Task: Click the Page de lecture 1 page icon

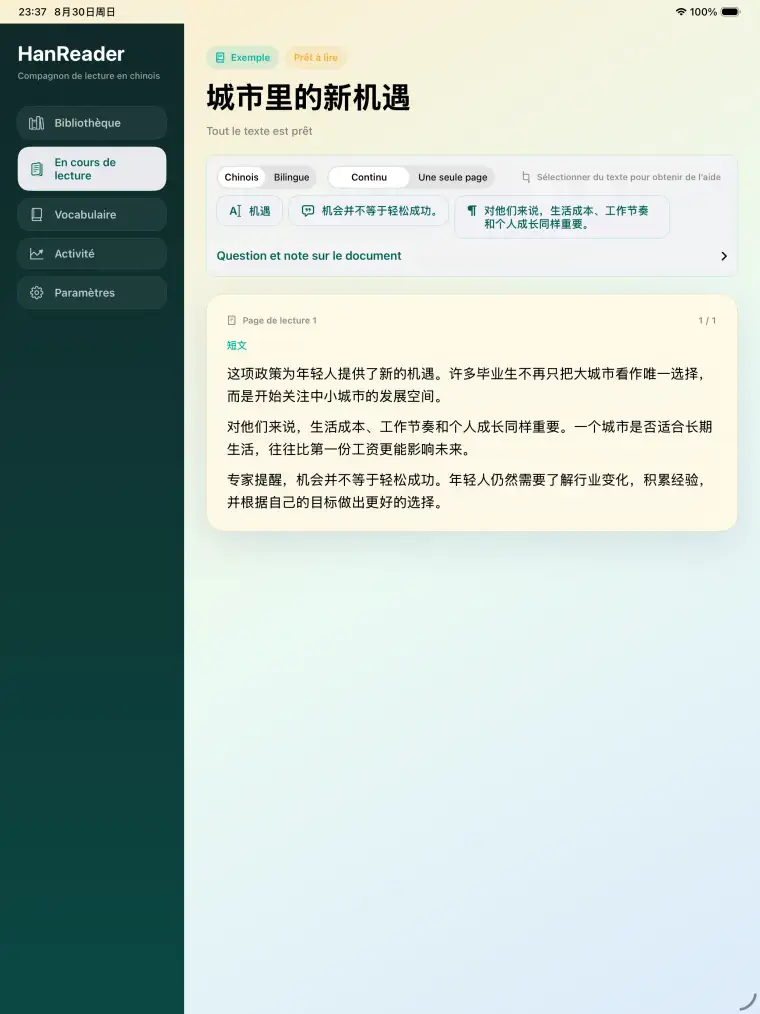Action: (x=232, y=320)
